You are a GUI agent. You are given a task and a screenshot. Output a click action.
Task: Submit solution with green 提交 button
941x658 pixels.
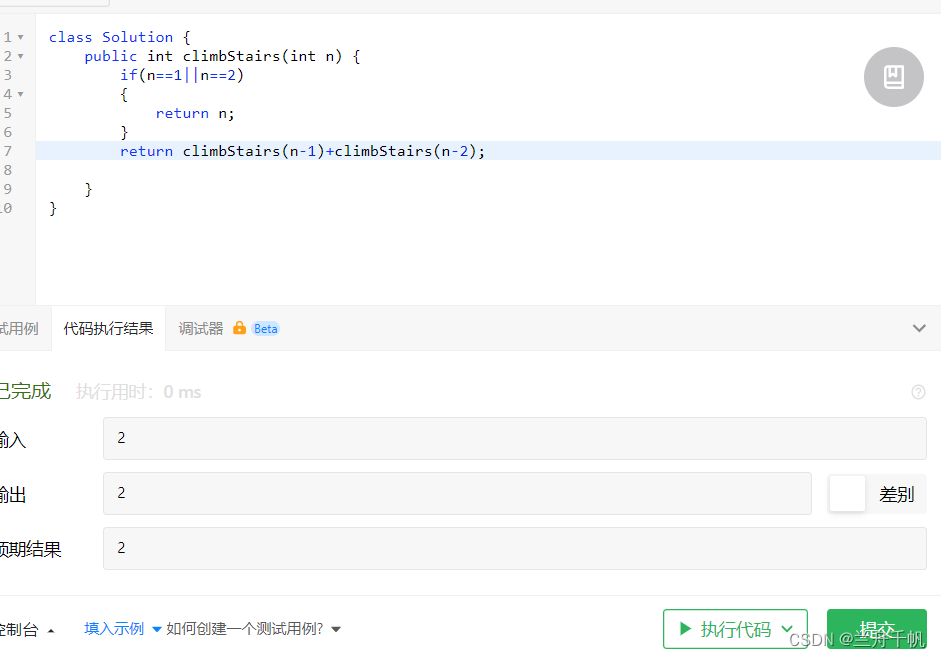point(876,629)
